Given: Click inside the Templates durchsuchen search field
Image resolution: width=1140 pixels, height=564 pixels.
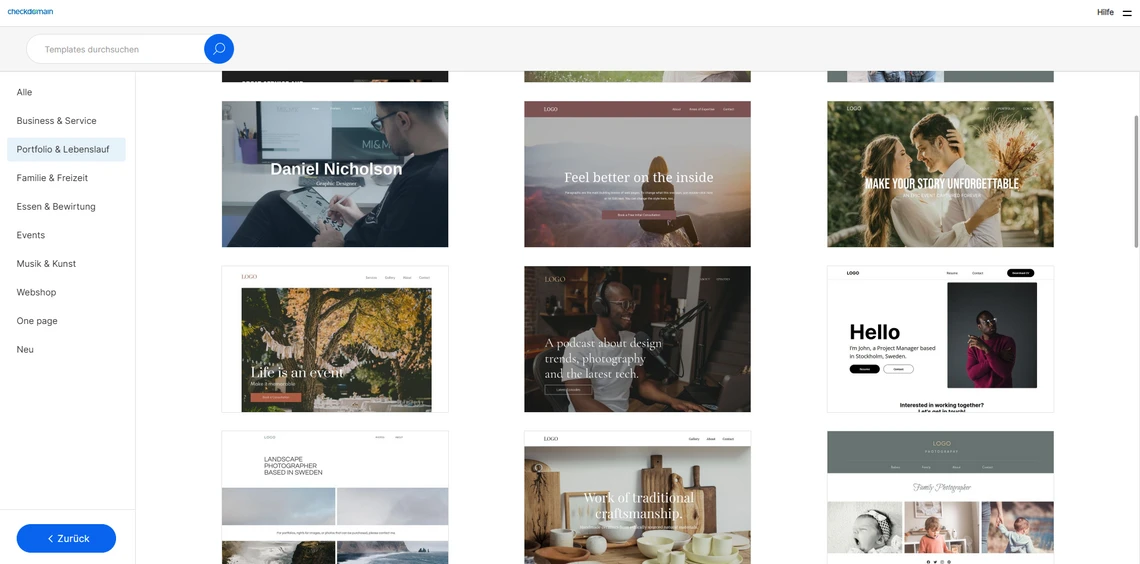Looking at the screenshot, I should pos(115,49).
